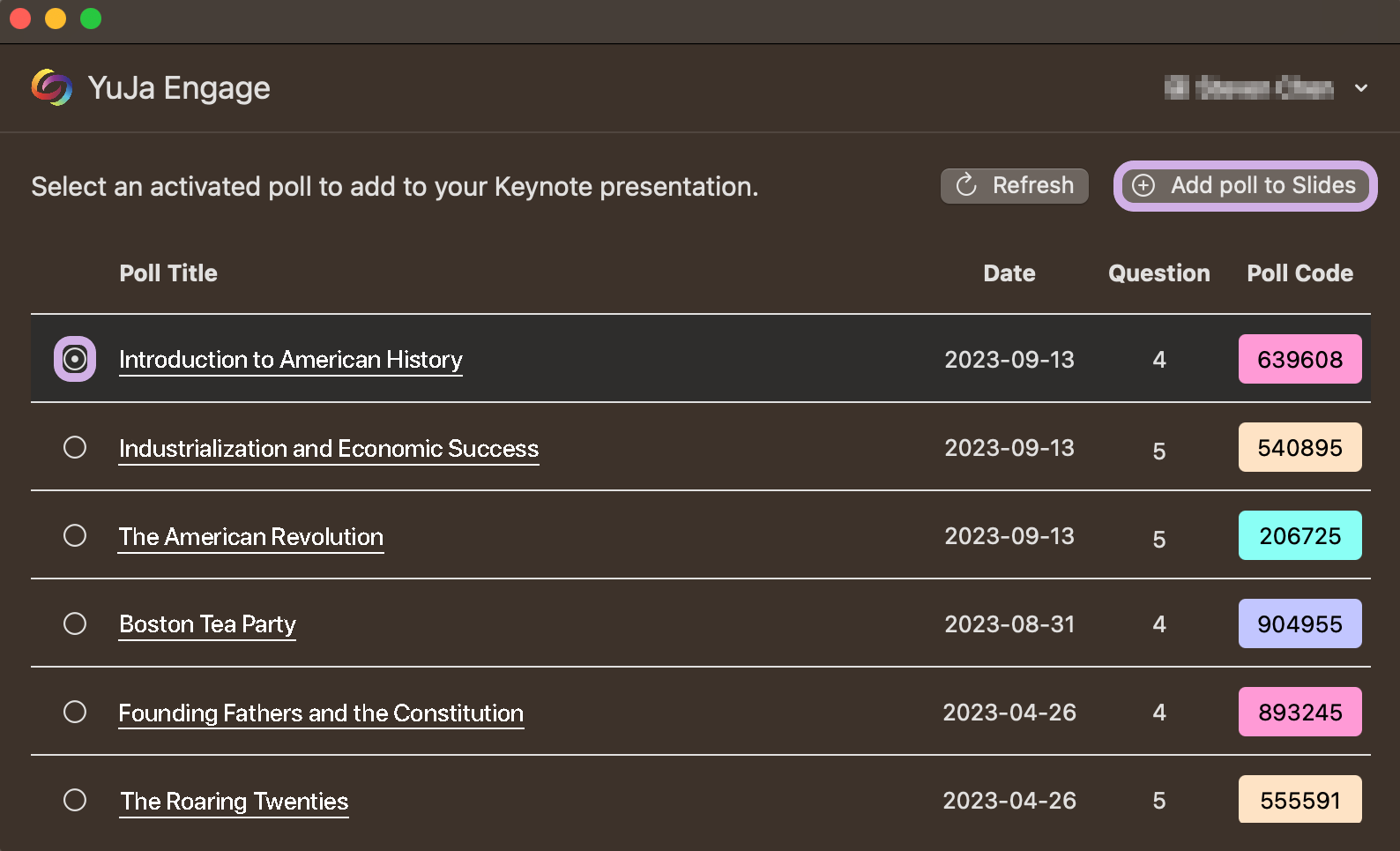Click the Refresh button
The image size is (1400, 851).
tap(1015, 185)
